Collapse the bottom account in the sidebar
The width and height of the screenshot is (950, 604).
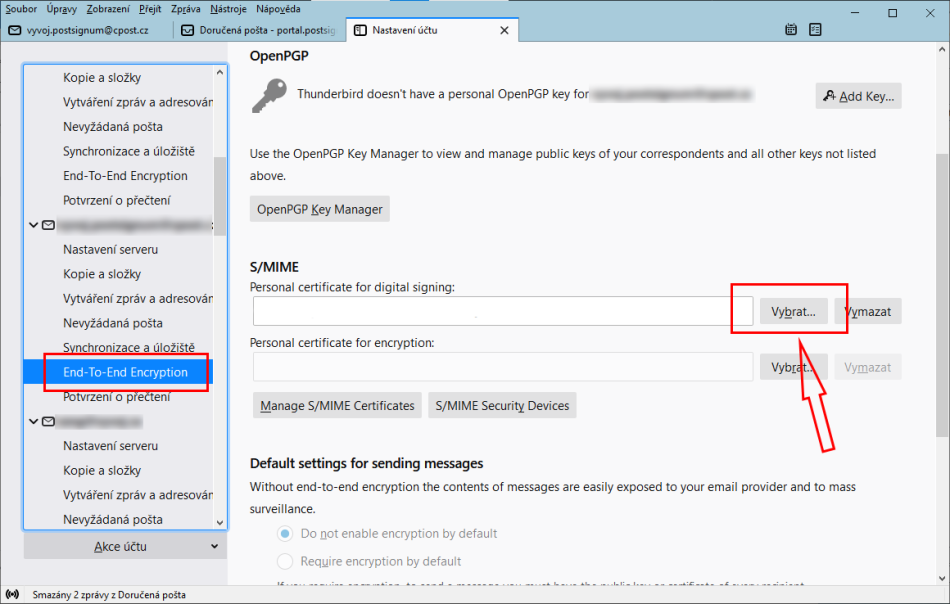coord(33,421)
